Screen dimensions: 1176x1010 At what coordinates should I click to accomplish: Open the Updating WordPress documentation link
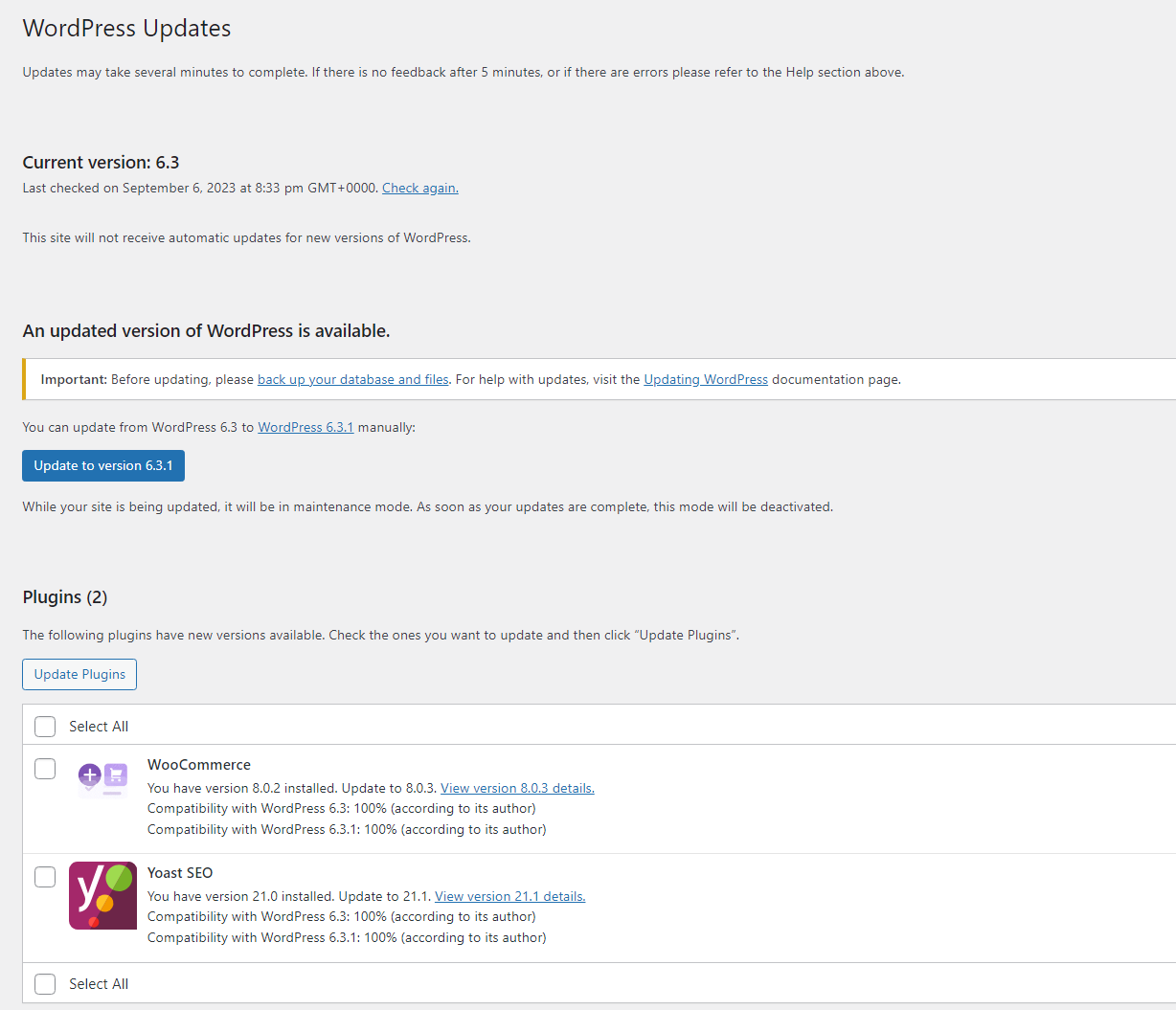(705, 379)
